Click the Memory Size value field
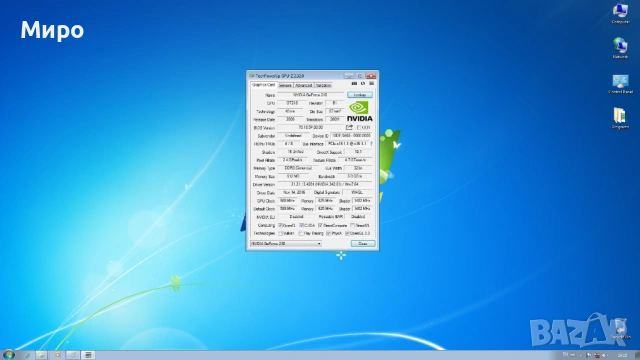The height and width of the screenshot is (360, 640). tap(293, 176)
